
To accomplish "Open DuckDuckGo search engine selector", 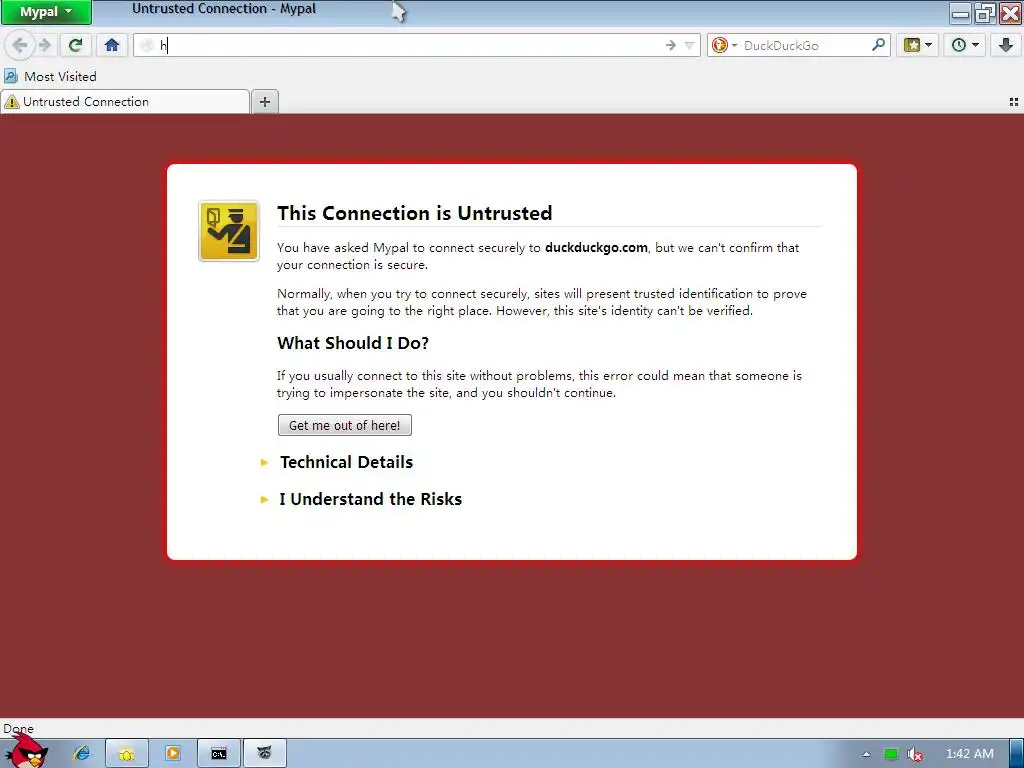I will tap(724, 45).
